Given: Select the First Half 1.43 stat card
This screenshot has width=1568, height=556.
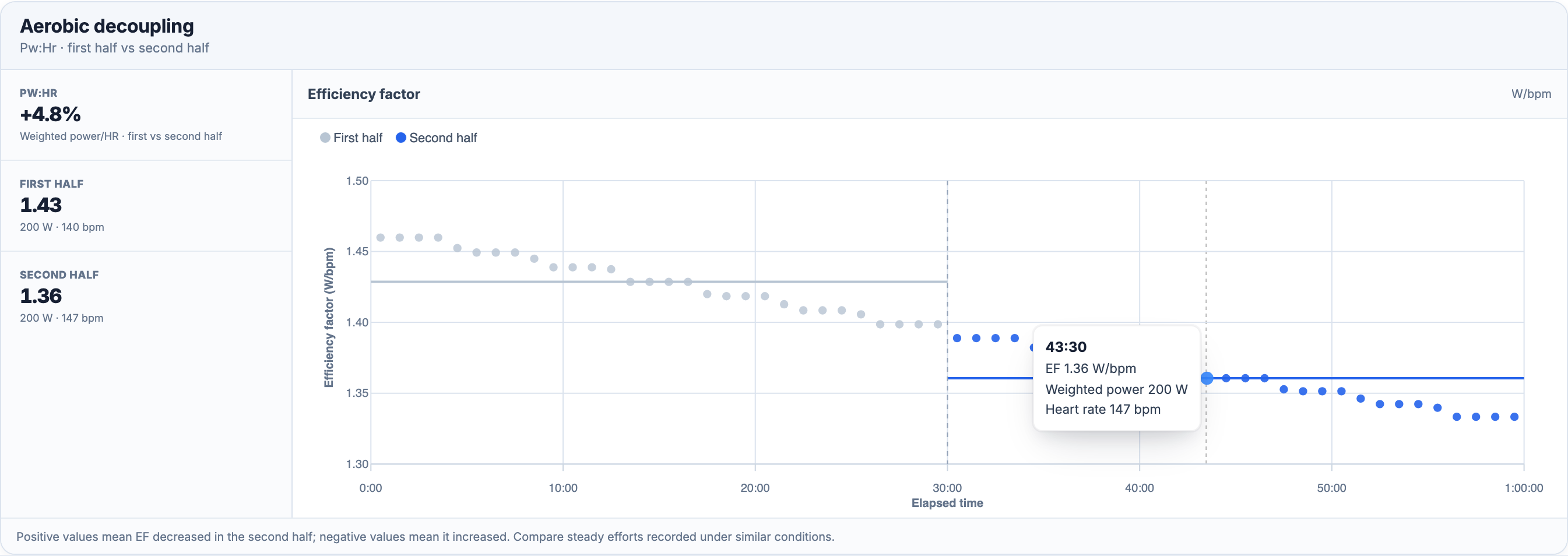Looking at the screenshot, I should pyautogui.click(x=147, y=206).
